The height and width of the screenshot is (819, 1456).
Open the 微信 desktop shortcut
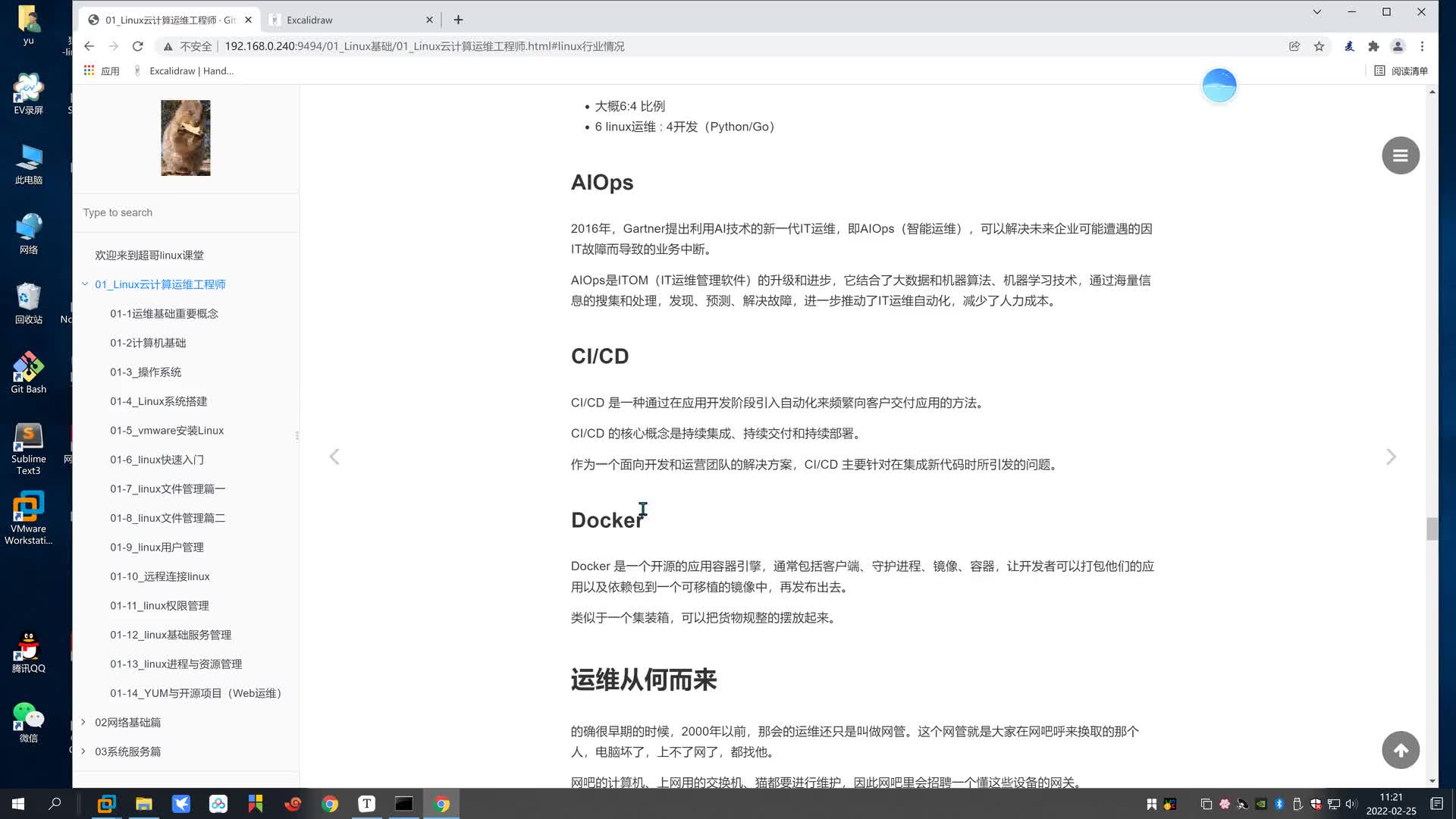tap(28, 722)
